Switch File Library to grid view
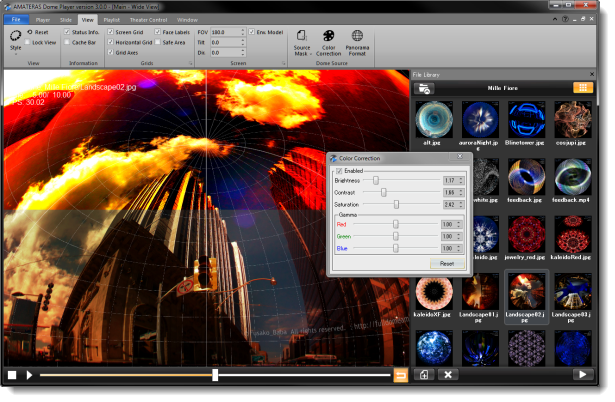The image size is (615, 402). (x=583, y=88)
